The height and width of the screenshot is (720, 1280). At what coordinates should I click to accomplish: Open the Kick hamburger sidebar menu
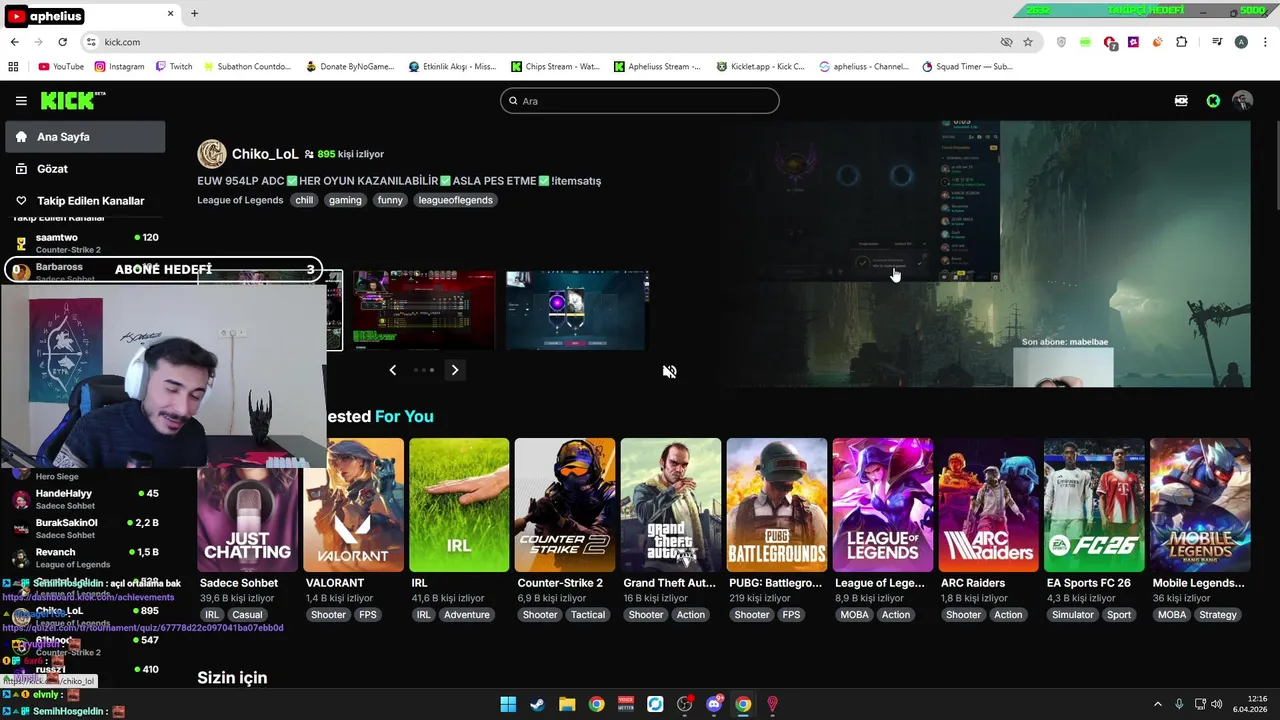(21, 101)
